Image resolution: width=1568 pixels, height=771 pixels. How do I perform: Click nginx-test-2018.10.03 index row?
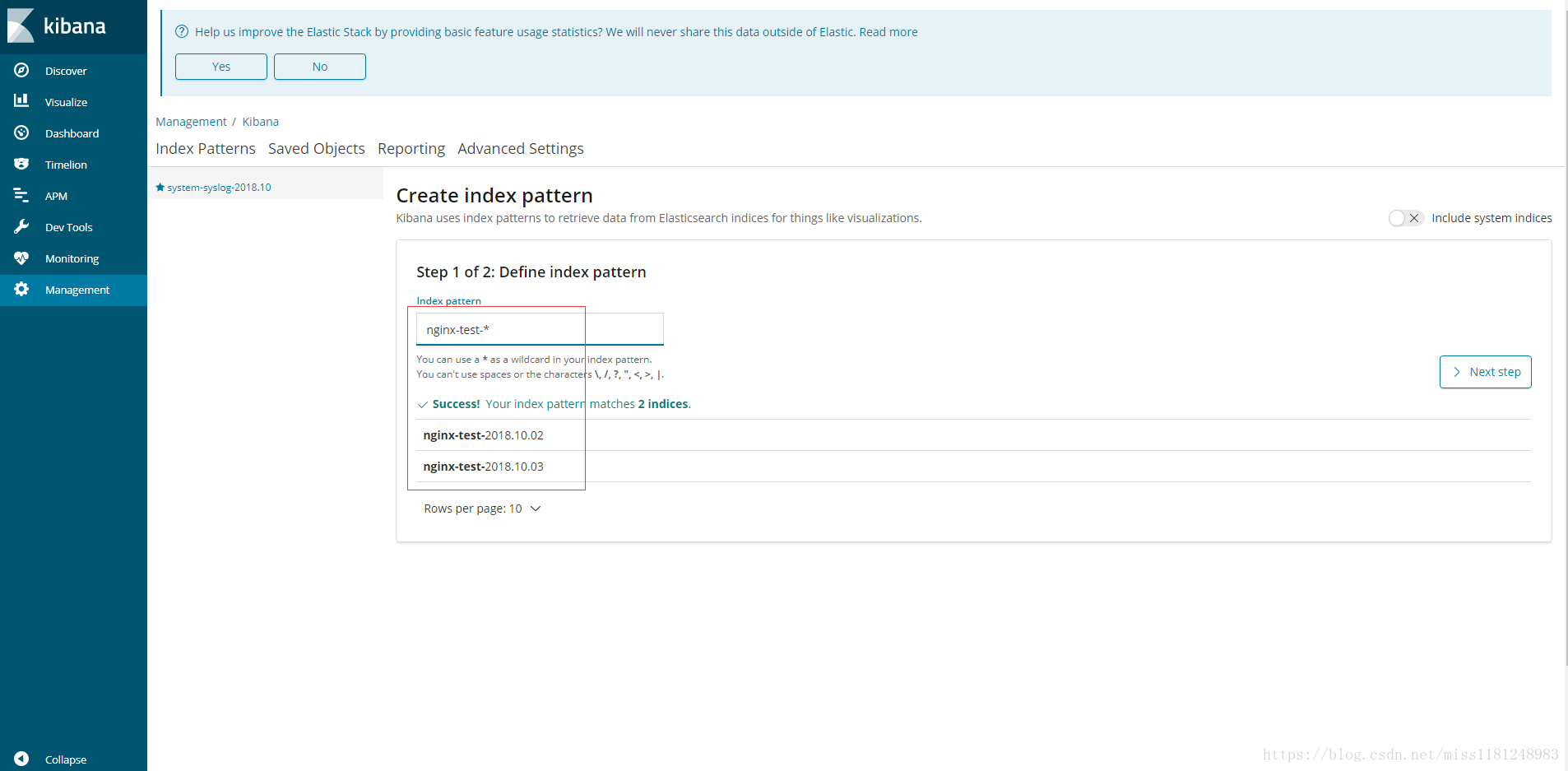[973, 467]
